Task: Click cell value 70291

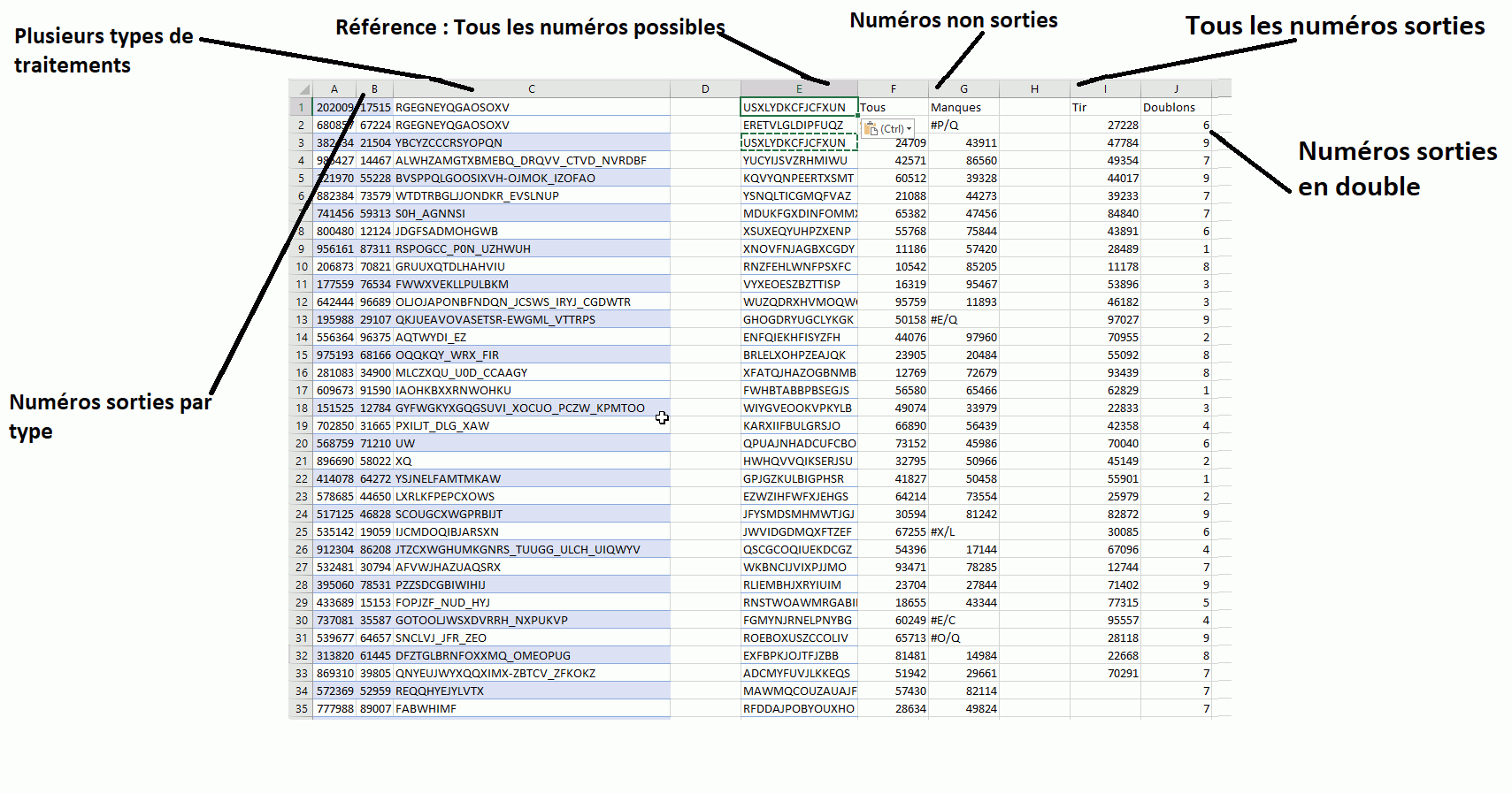Action: (1106, 673)
